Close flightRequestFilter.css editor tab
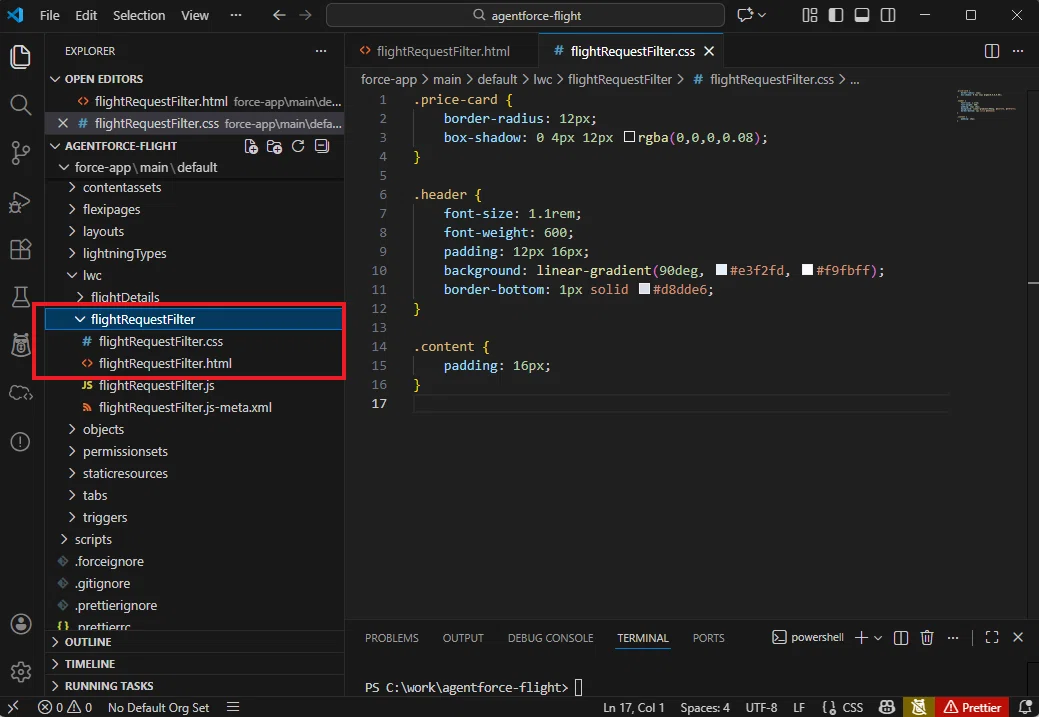 point(709,51)
